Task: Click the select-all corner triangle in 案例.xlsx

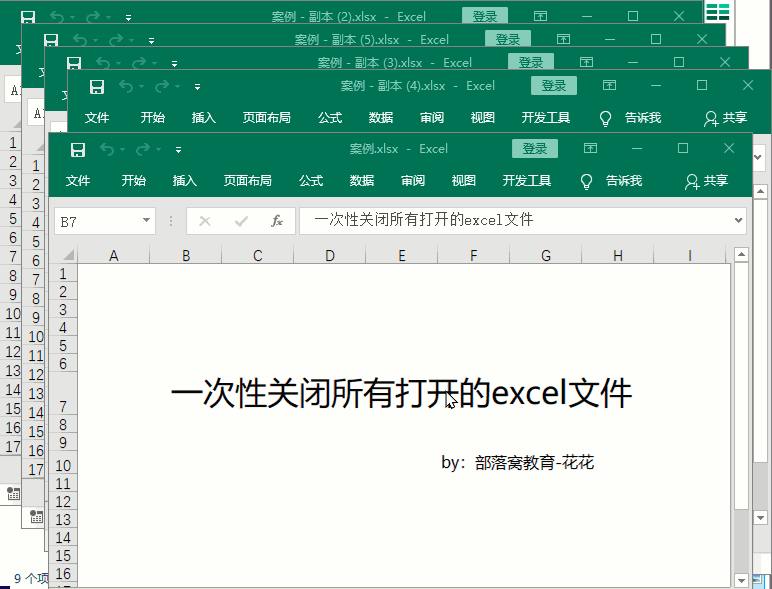Action: (68, 255)
